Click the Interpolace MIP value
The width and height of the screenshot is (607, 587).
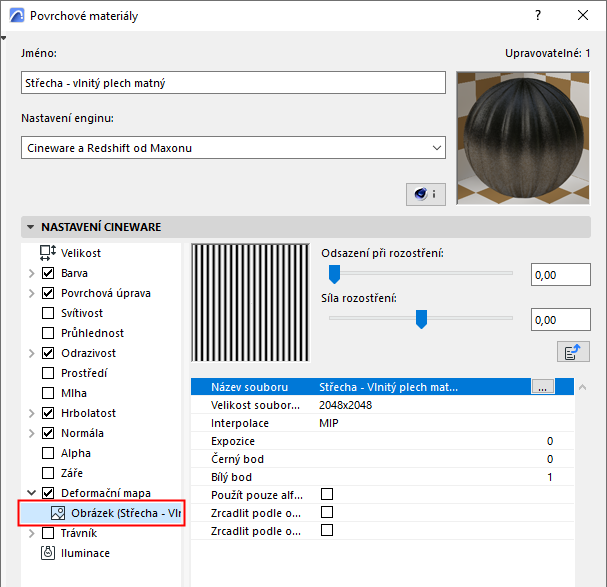tap(329, 423)
